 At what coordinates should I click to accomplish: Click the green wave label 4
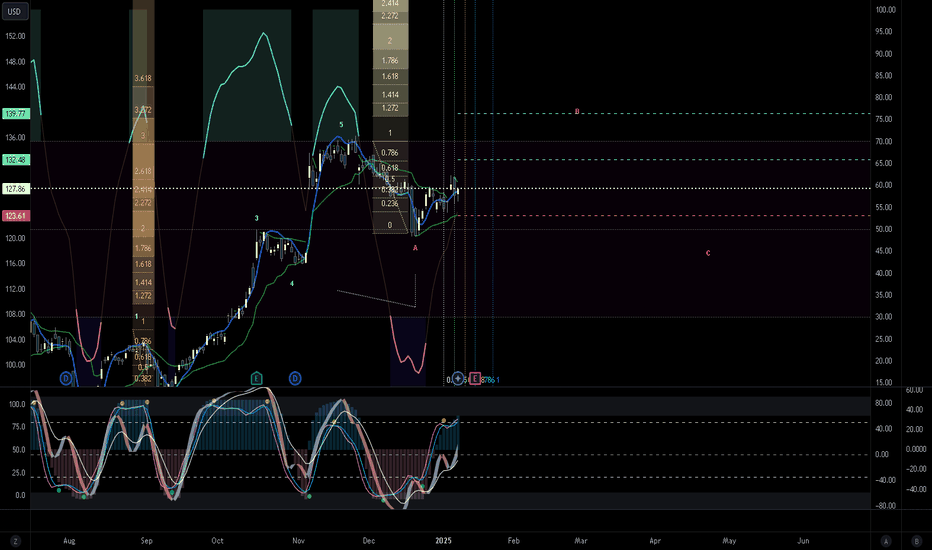[x=292, y=284]
